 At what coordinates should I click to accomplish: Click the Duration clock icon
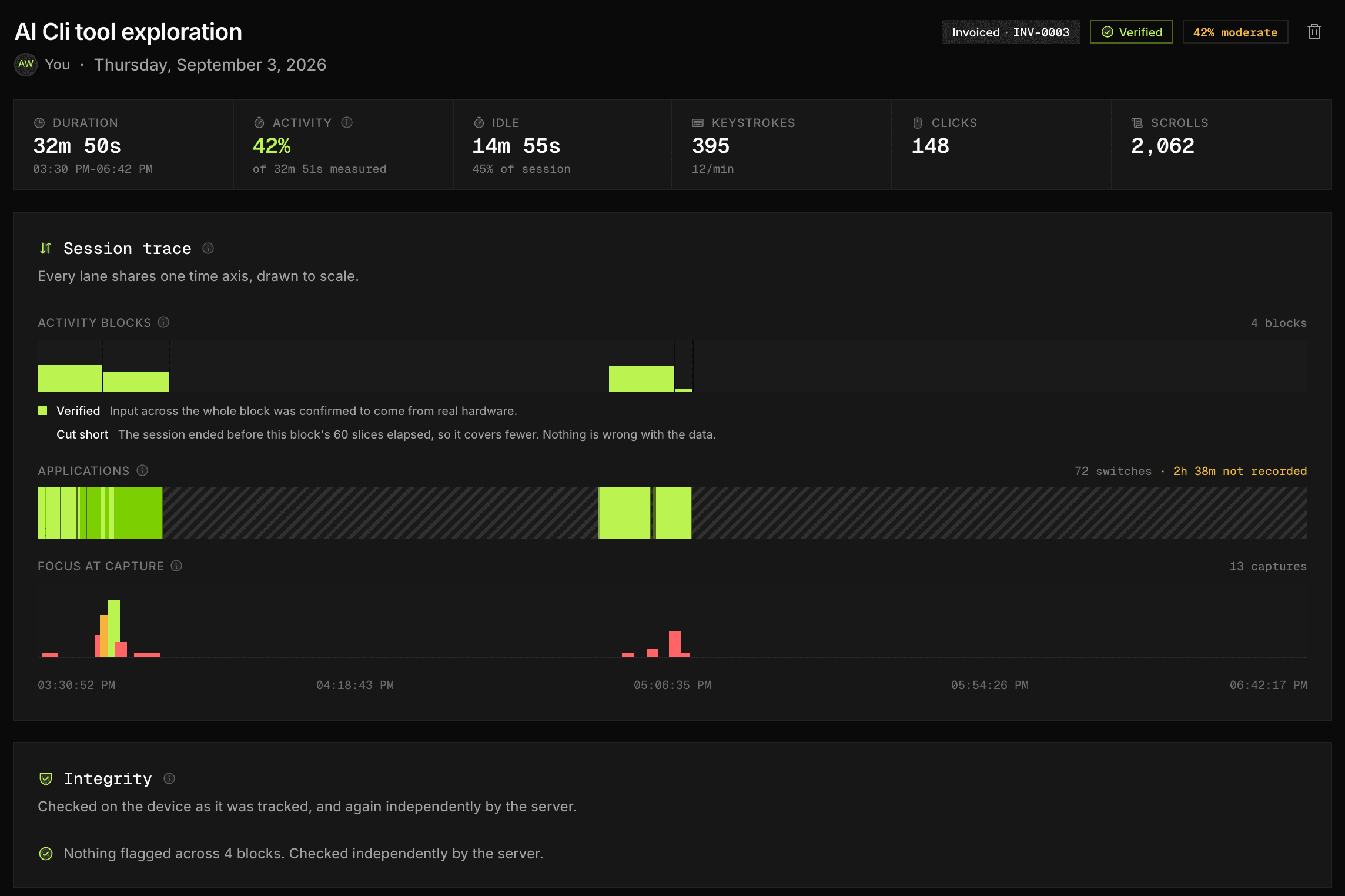click(39, 123)
